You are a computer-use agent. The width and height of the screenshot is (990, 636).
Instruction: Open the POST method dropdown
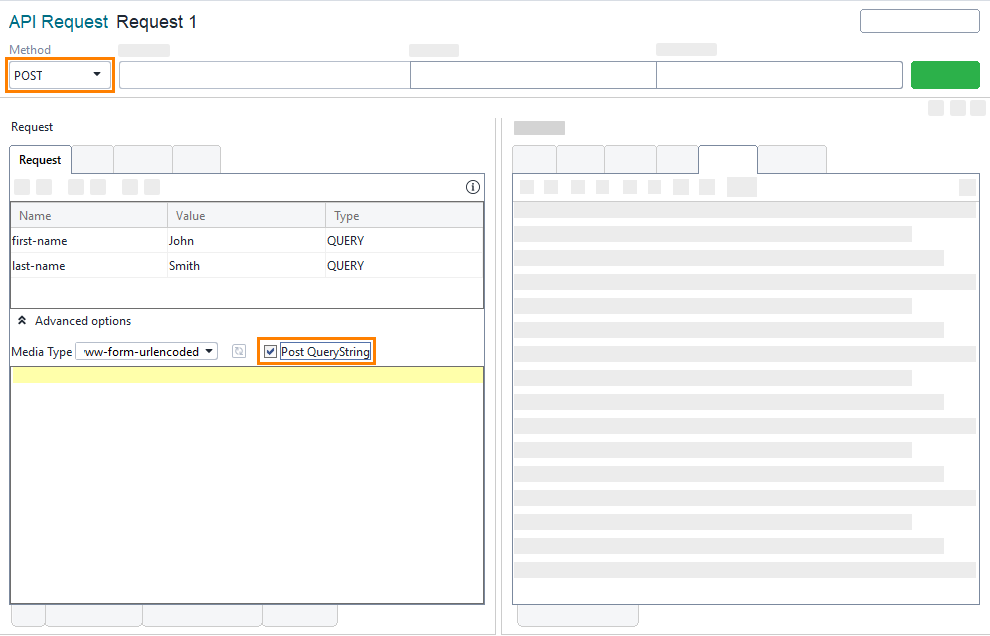point(59,75)
